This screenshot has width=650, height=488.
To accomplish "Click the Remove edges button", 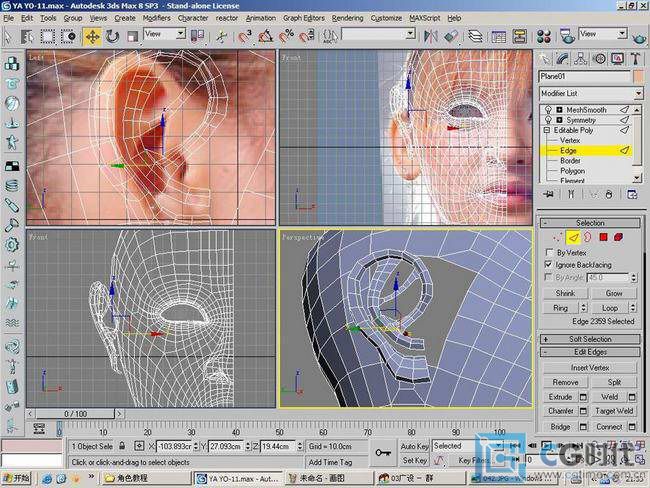I will tap(565, 382).
